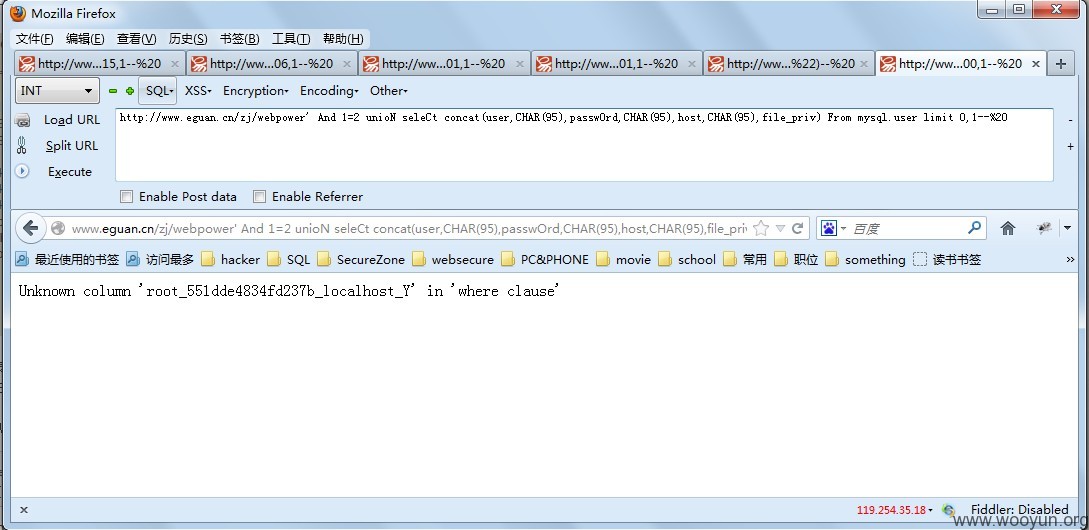The width and height of the screenshot is (1089, 530).
Task: Show more bookmarks with the chevron
Action: pos(1070,260)
